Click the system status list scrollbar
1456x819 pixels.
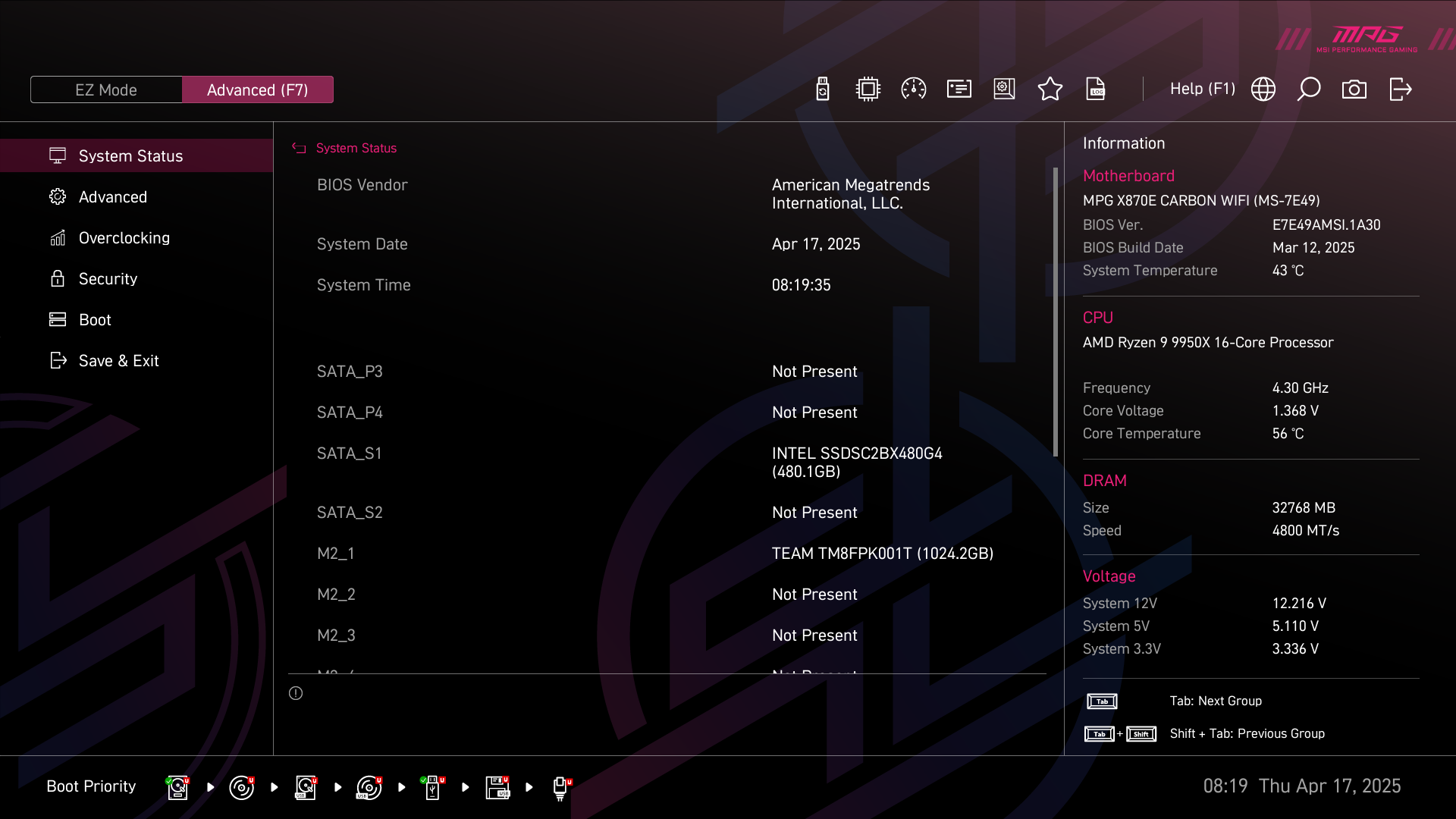click(x=1055, y=312)
